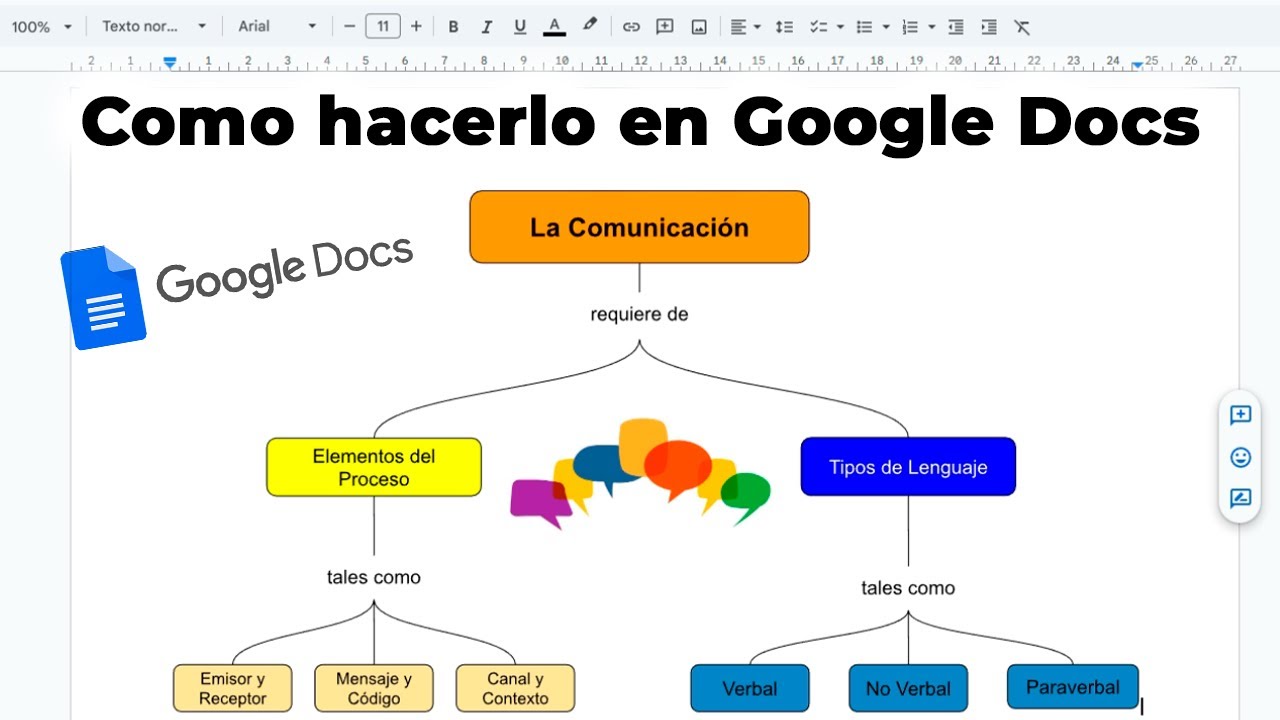The height and width of the screenshot is (720, 1280).
Task: Open the 100% zoom level dropdown
Action: pyautogui.click(x=41, y=27)
